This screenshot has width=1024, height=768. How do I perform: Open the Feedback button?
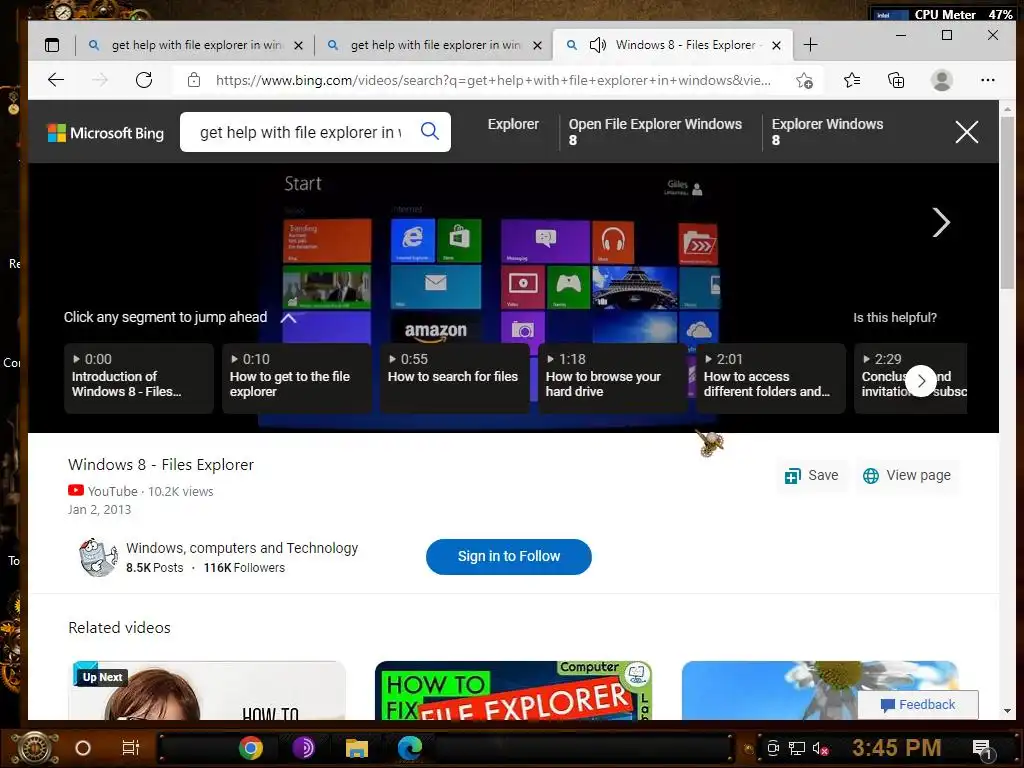point(918,705)
